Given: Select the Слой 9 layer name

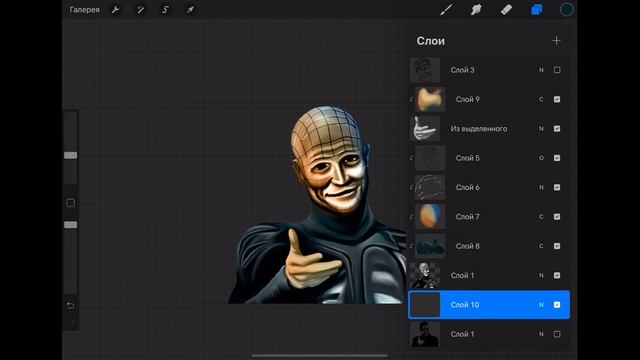Looking at the screenshot, I should (x=468, y=99).
